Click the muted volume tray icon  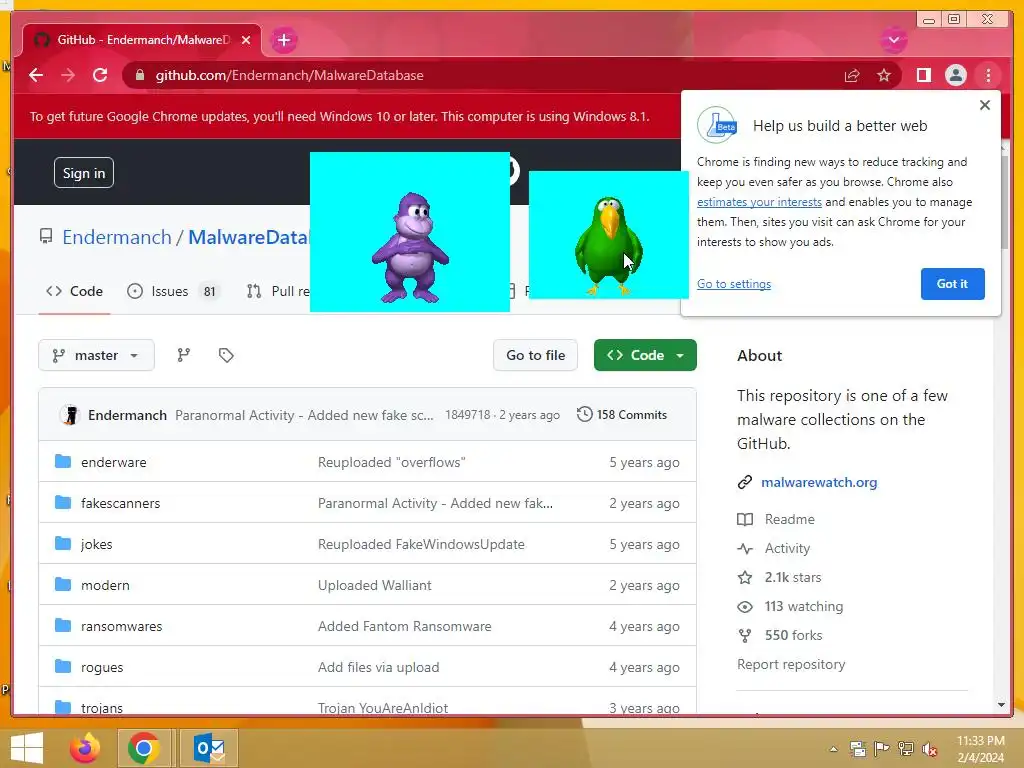click(930, 750)
